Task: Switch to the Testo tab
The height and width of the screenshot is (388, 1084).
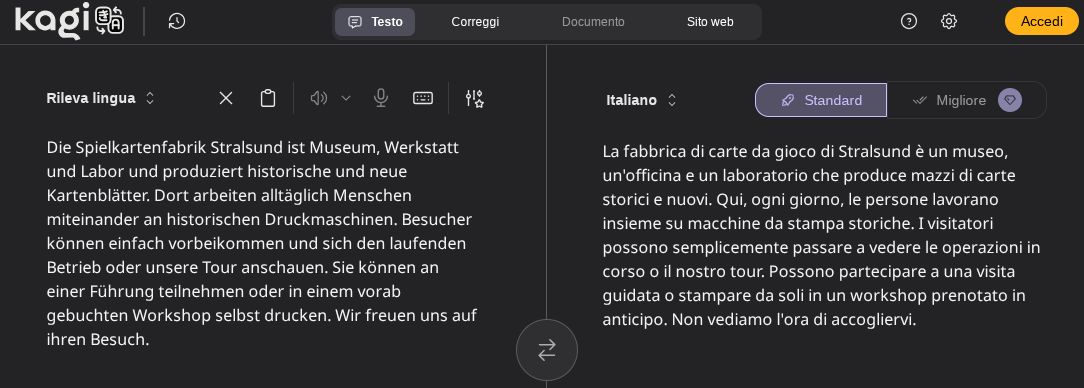Action: tap(375, 21)
